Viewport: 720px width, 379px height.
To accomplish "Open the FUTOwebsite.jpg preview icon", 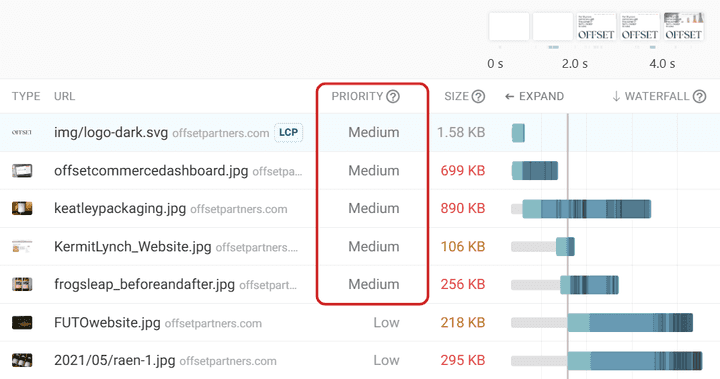I will click(22, 322).
